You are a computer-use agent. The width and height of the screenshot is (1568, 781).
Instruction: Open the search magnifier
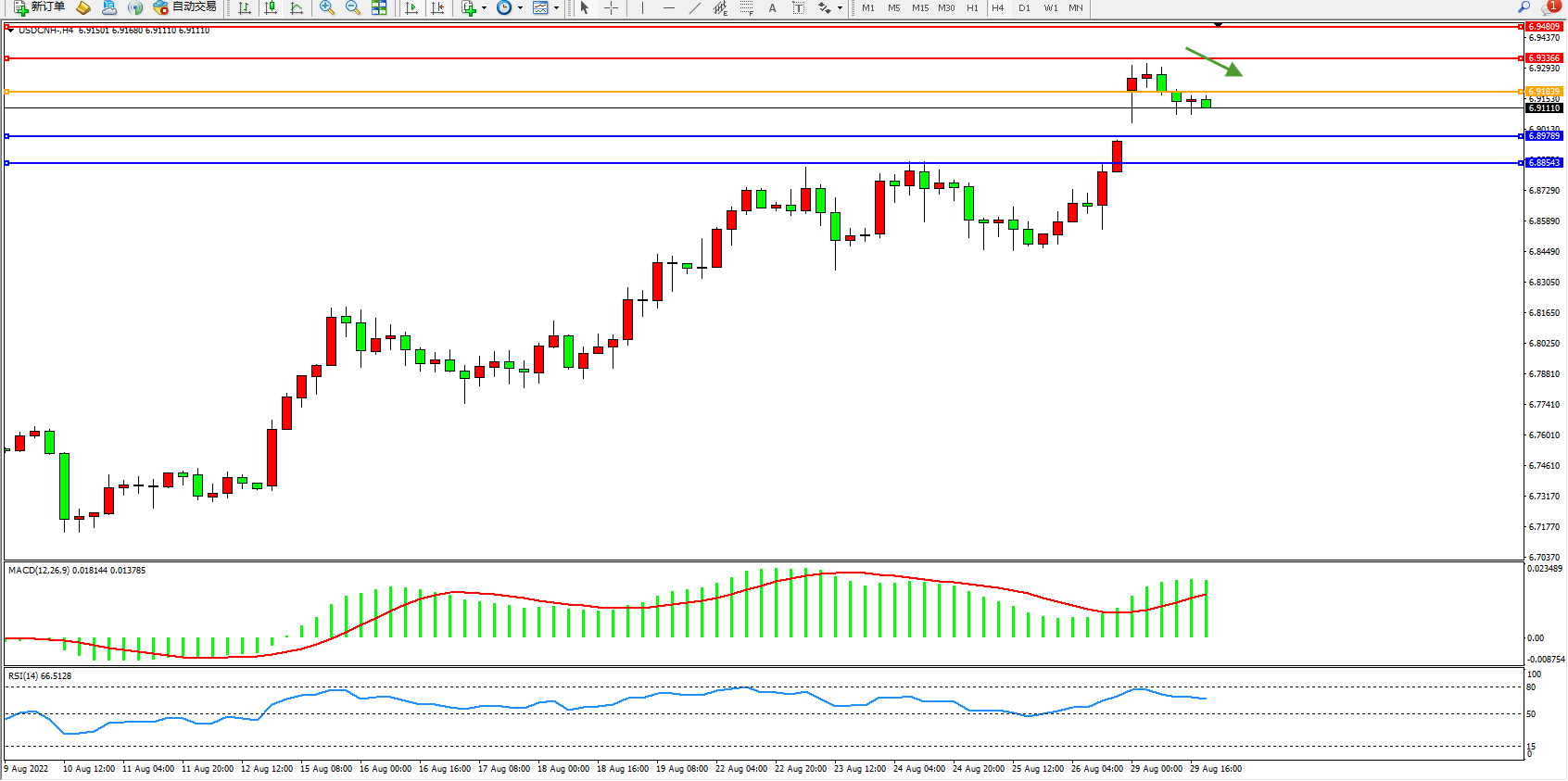pos(1524,7)
